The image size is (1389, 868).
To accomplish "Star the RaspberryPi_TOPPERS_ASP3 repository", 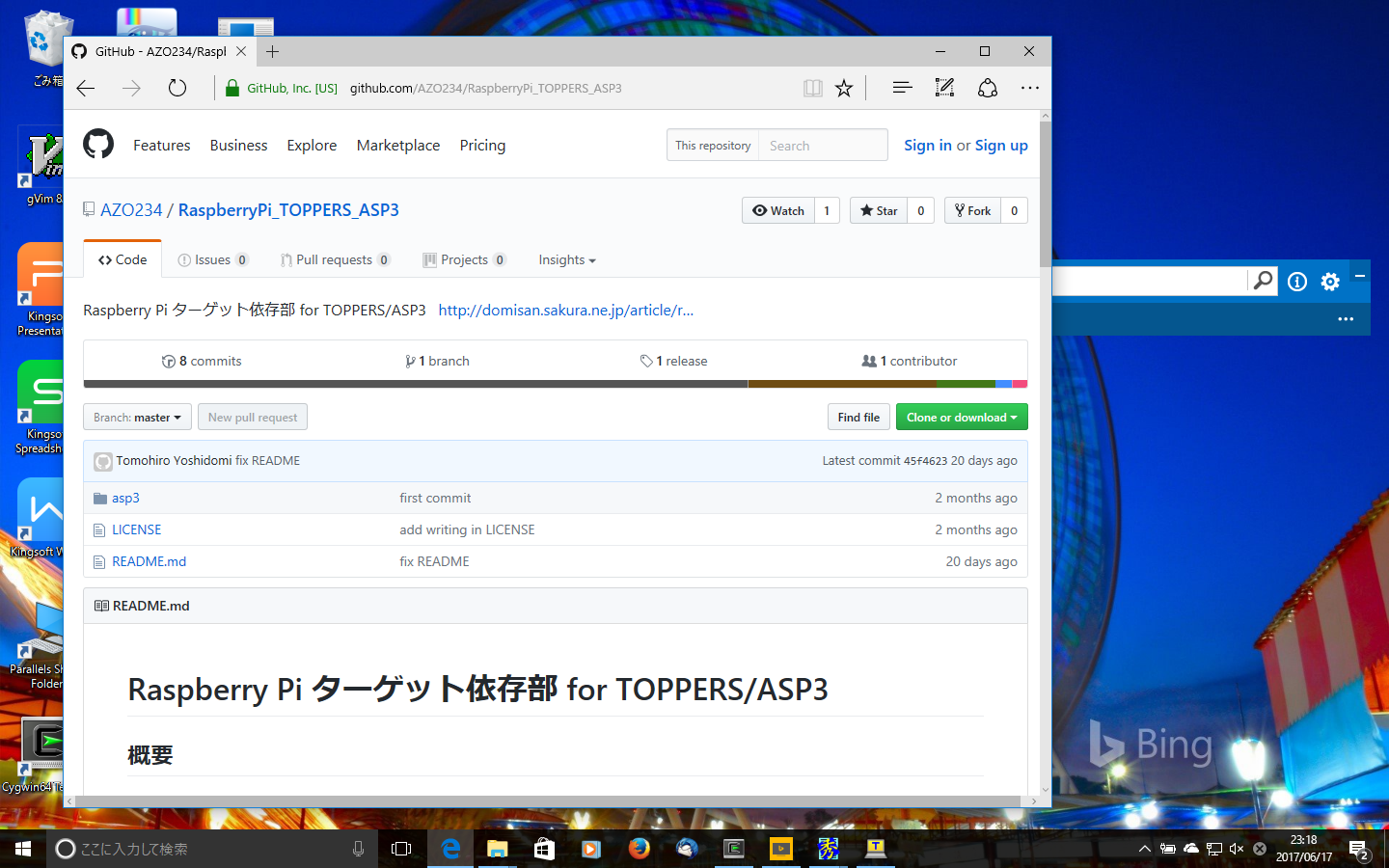I will pyautogui.click(x=879, y=210).
